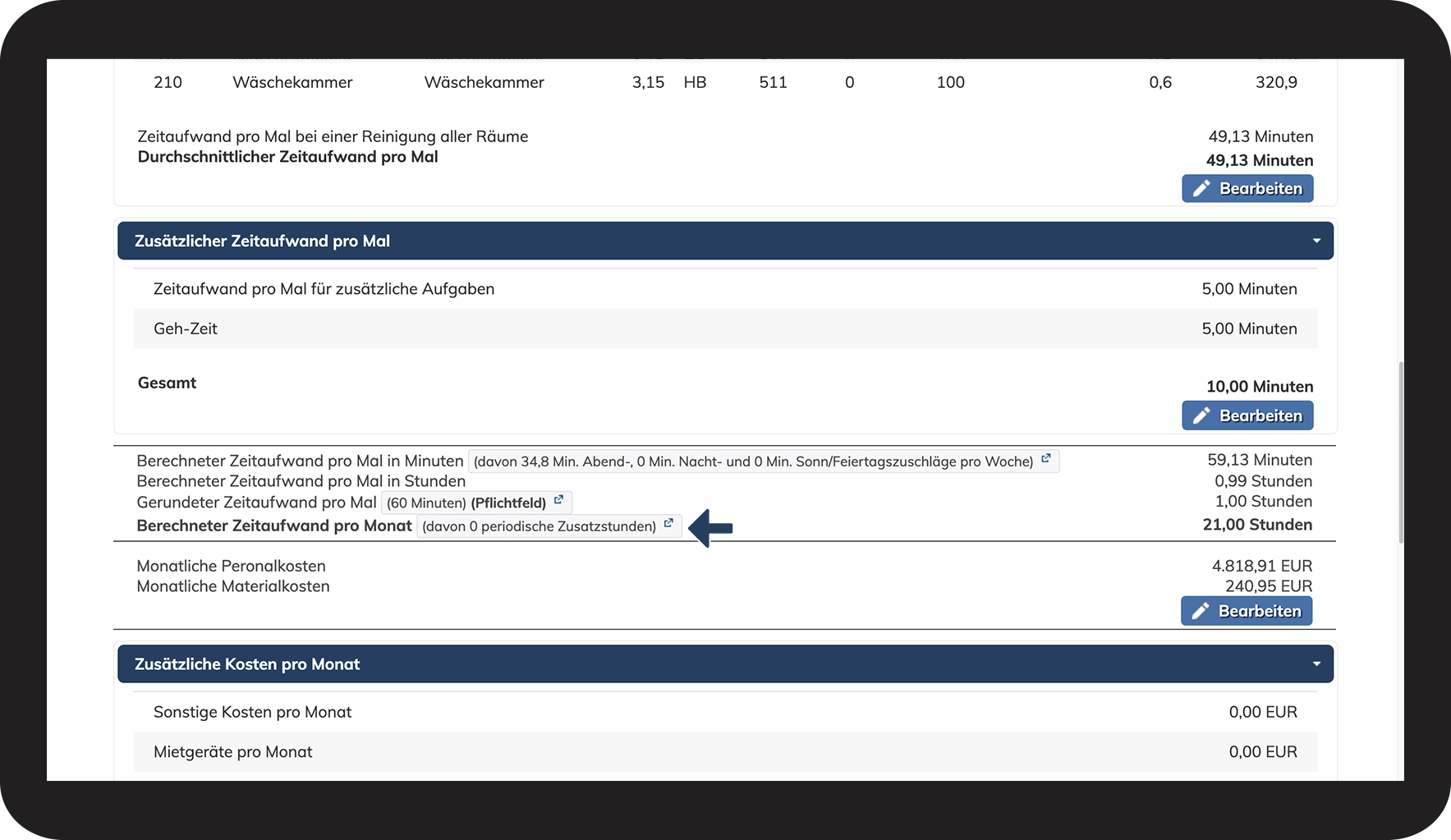Click the 0,99 Stunden value
Screen dimensions: 1451x840
[1264, 481]
